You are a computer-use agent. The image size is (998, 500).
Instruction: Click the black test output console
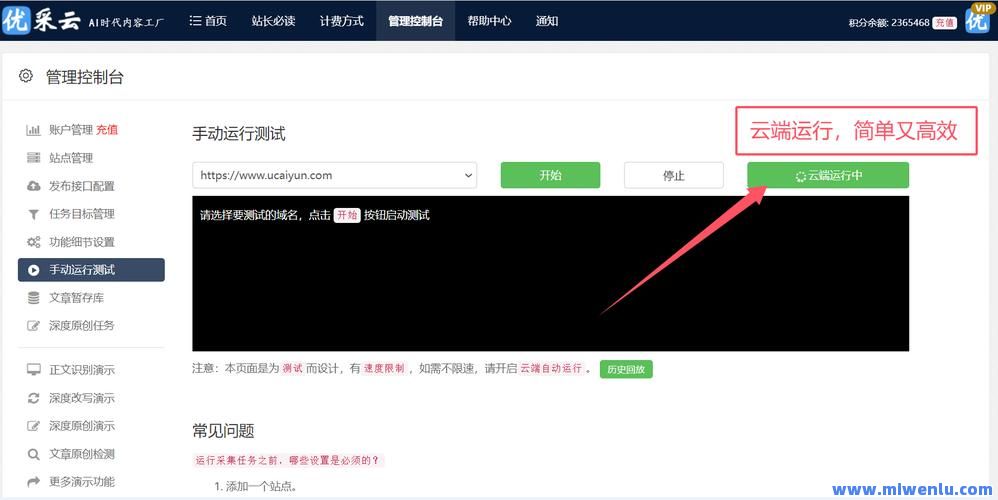pos(551,274)
